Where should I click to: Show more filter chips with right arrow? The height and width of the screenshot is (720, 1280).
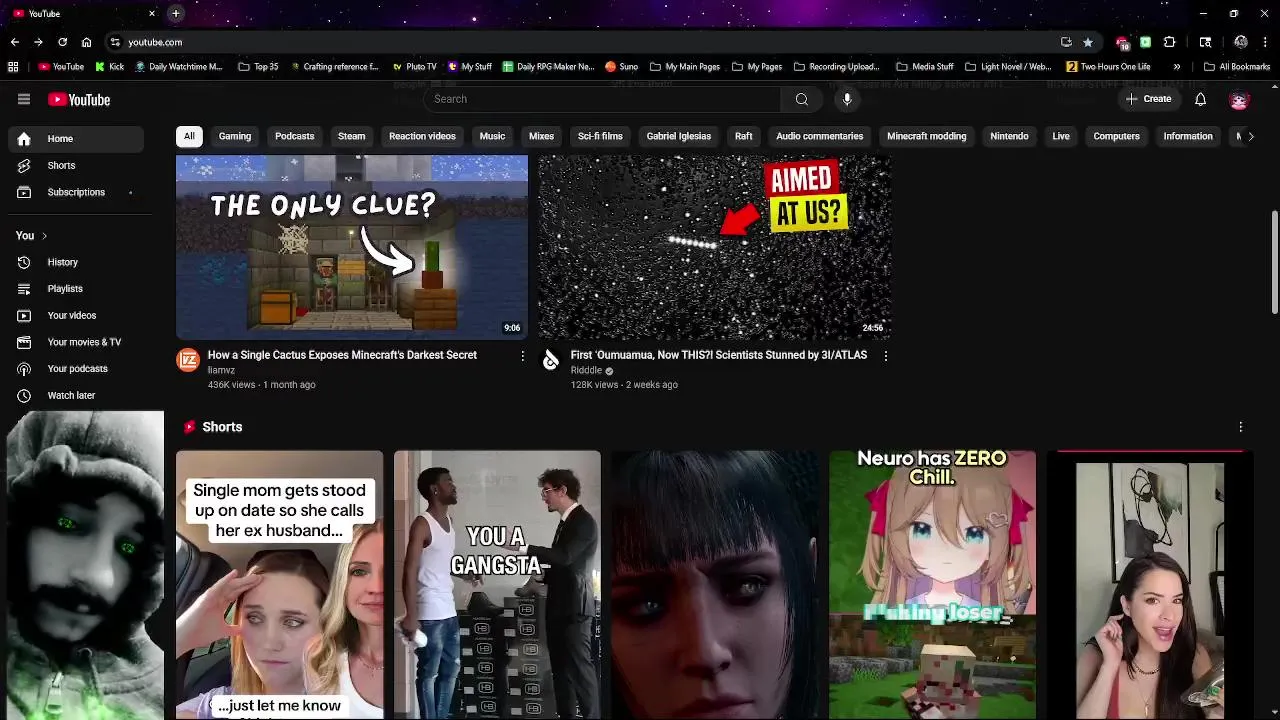pos(1250,136)
